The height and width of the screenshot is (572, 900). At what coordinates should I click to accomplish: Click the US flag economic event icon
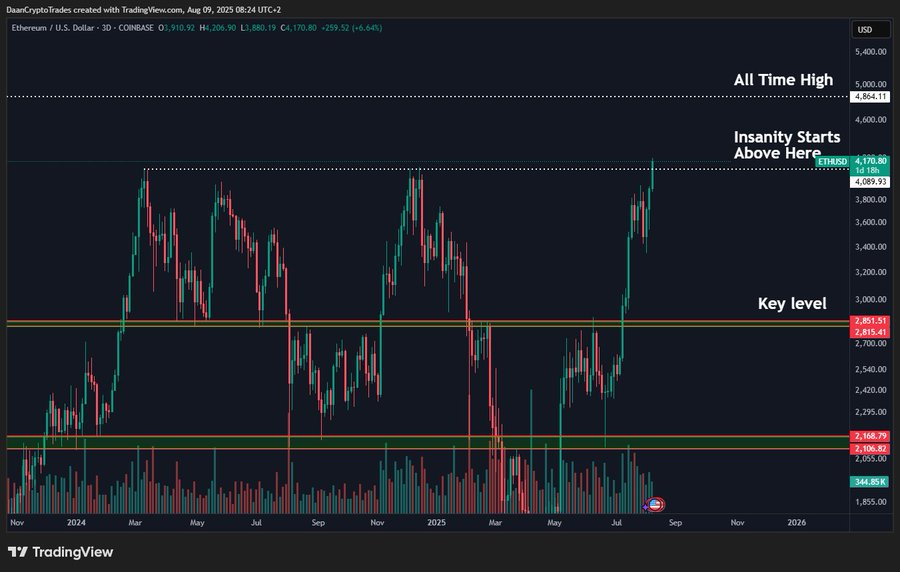coord(655,505)
